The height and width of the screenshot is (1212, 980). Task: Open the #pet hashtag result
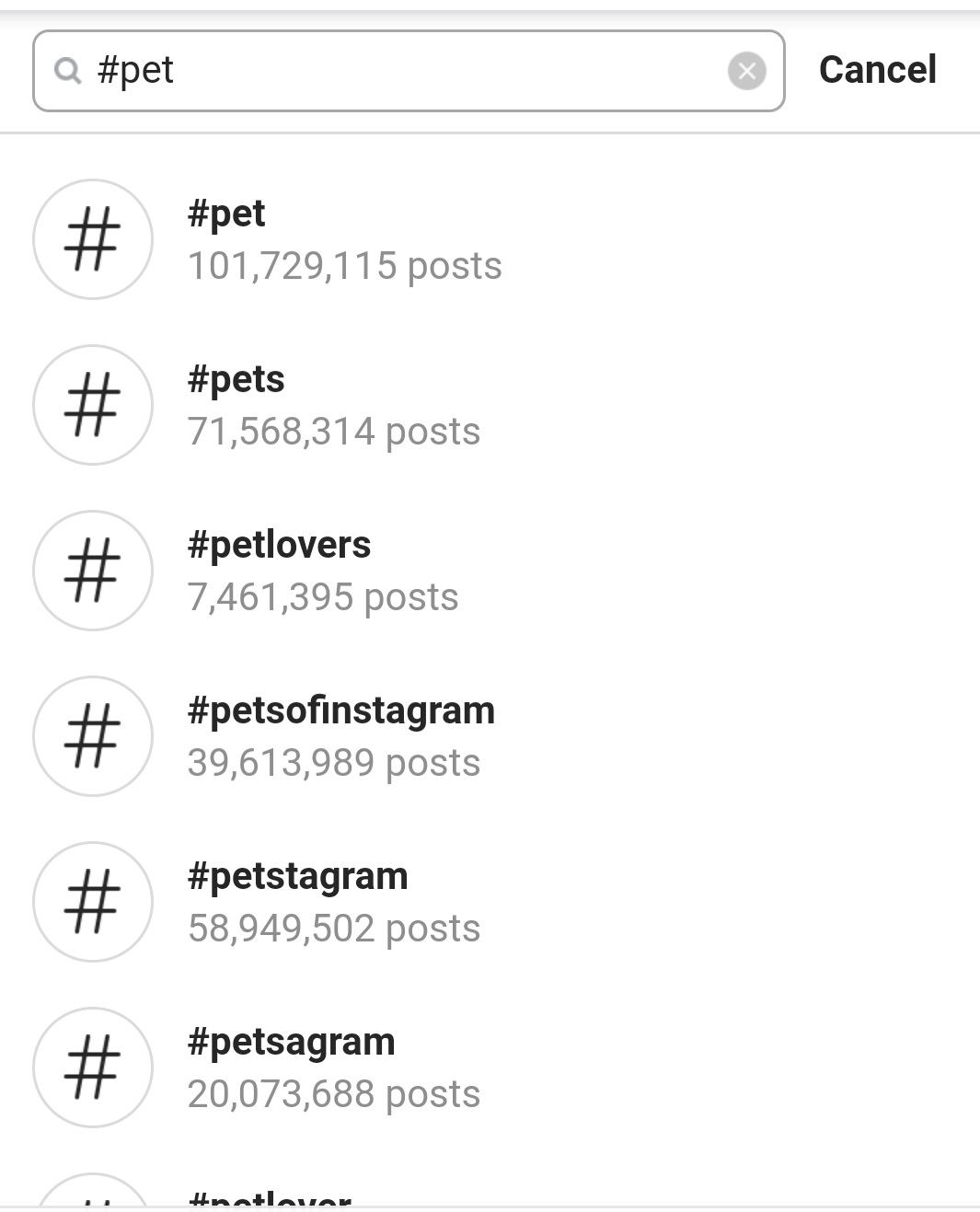[x=226, y=214]
